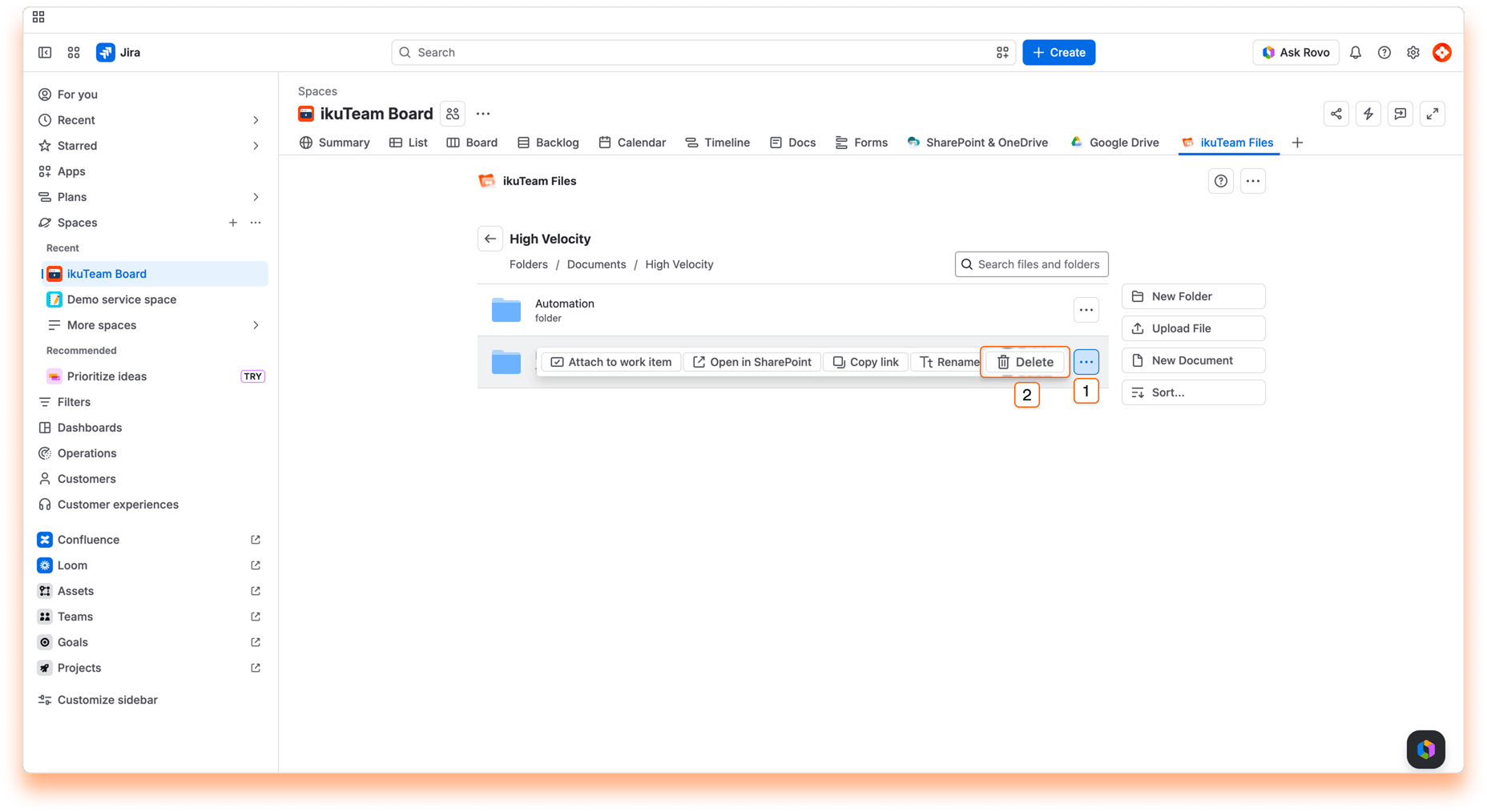This screenshot has height=812, width=1487.
Task: Expand the Recent sidebar chevron
Action: pos(256,120)
